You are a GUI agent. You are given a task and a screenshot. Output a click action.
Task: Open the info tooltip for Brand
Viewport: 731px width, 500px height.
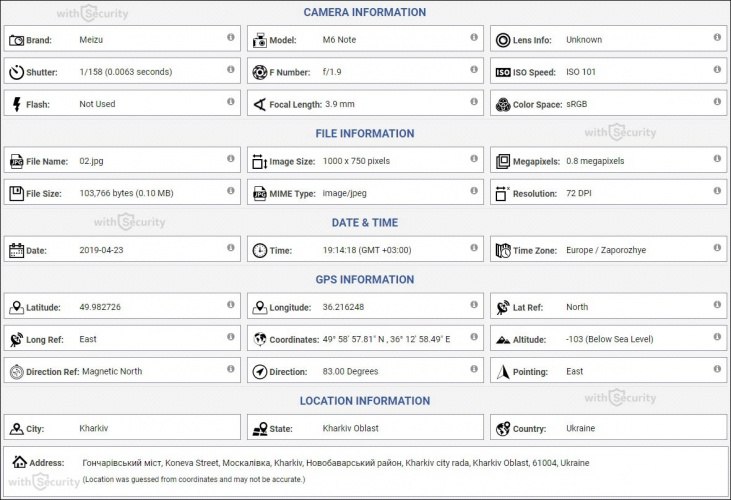[x=231, y=37]
